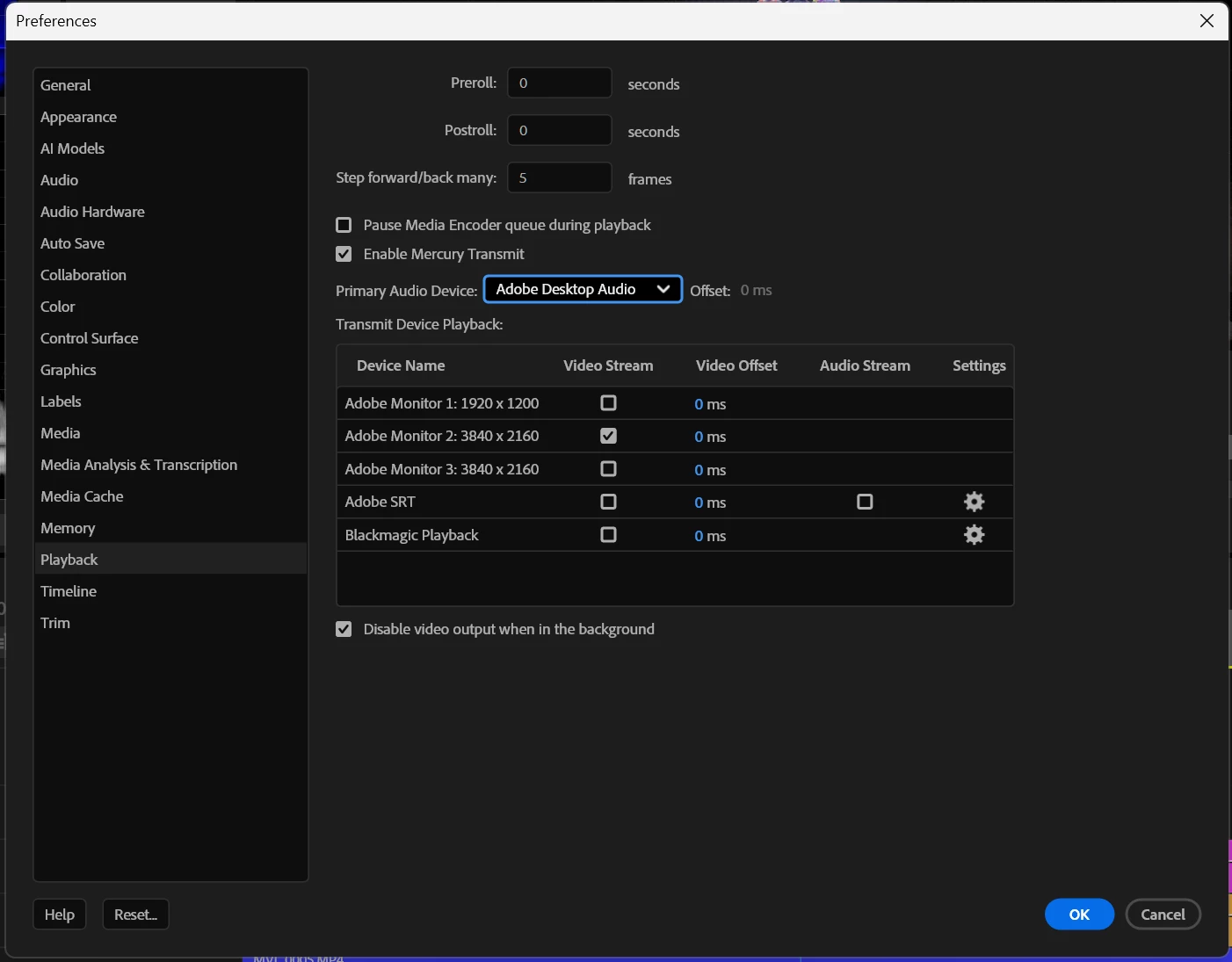Select Control Surface category
This screenshot has height=962, width=1232.
tap(170, 338)
